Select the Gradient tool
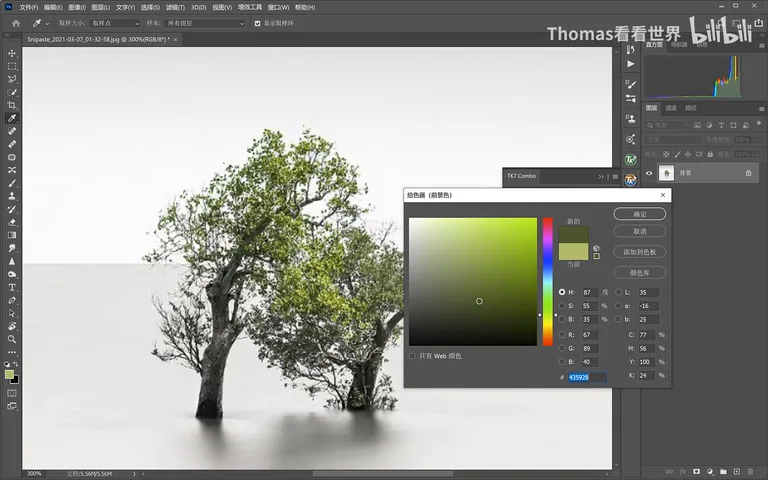Image resolution: width=768 pixels, height=480 pixels. (x=12, y=235)
